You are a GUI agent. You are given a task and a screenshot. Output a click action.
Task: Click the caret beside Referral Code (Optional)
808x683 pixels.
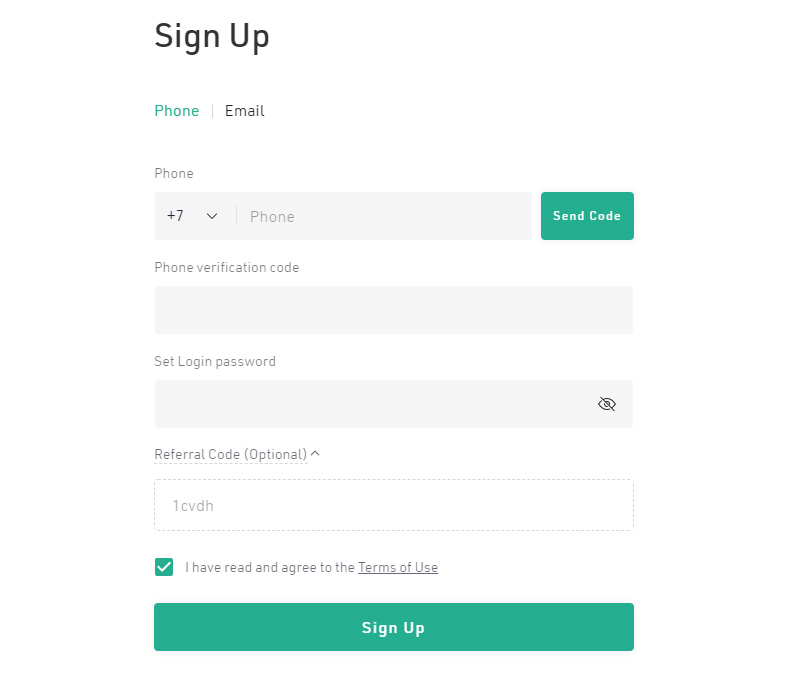[314, 453]
